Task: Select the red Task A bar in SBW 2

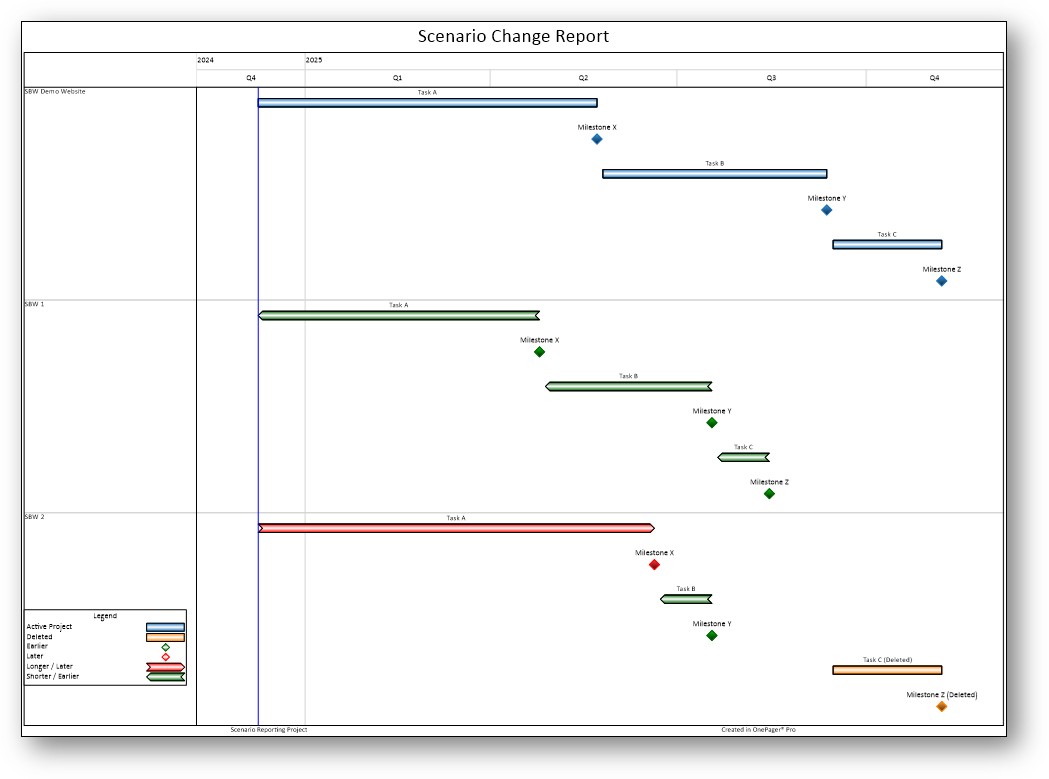Action: point(456,529)
